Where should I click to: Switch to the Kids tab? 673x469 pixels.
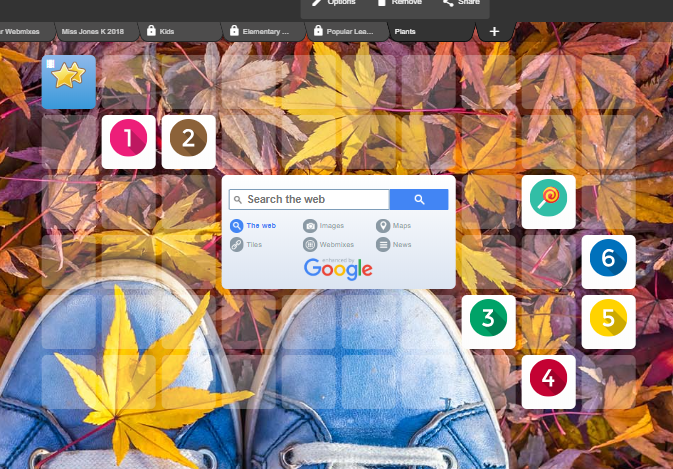click(180, 32)
